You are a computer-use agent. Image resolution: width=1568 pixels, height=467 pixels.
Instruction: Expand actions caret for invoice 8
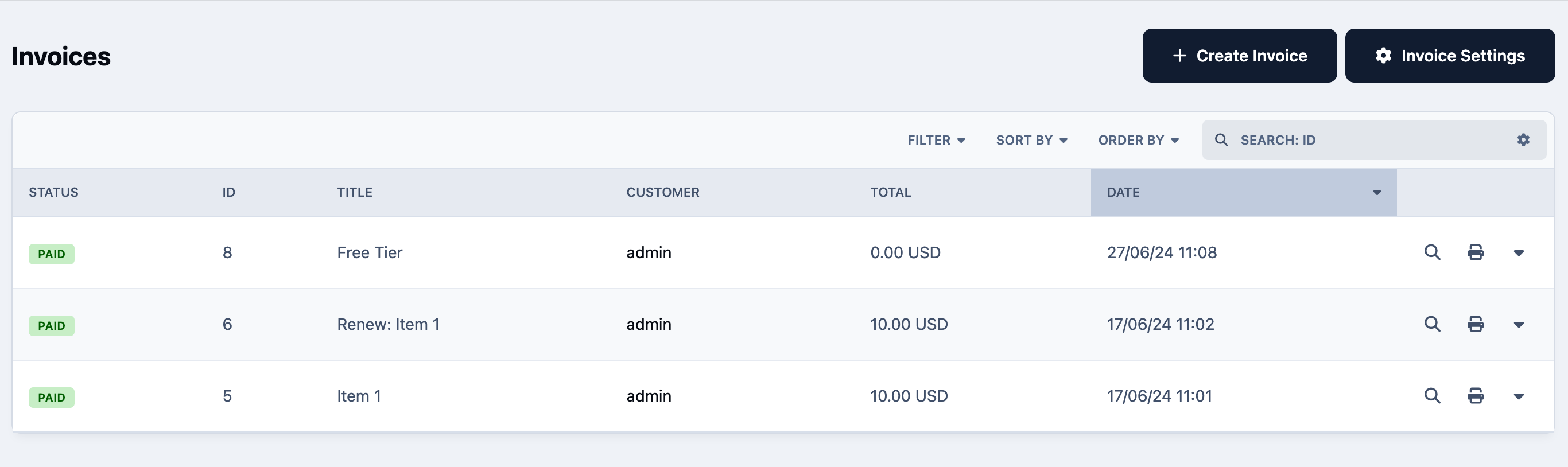1519,253
